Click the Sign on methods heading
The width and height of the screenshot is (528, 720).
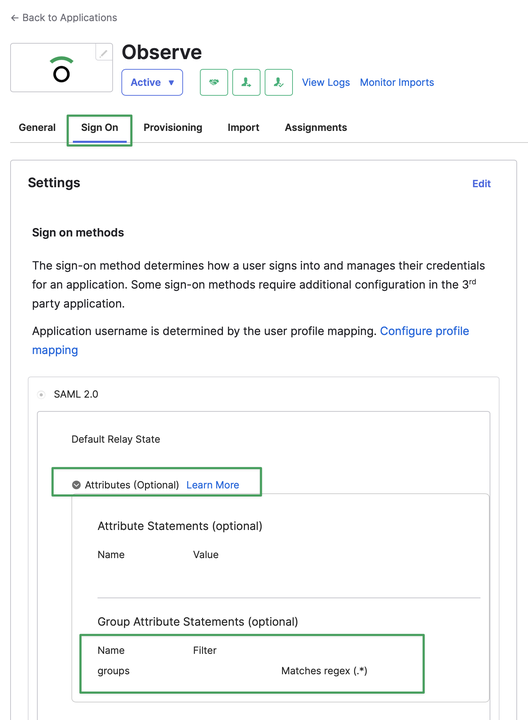click(78, 233)
